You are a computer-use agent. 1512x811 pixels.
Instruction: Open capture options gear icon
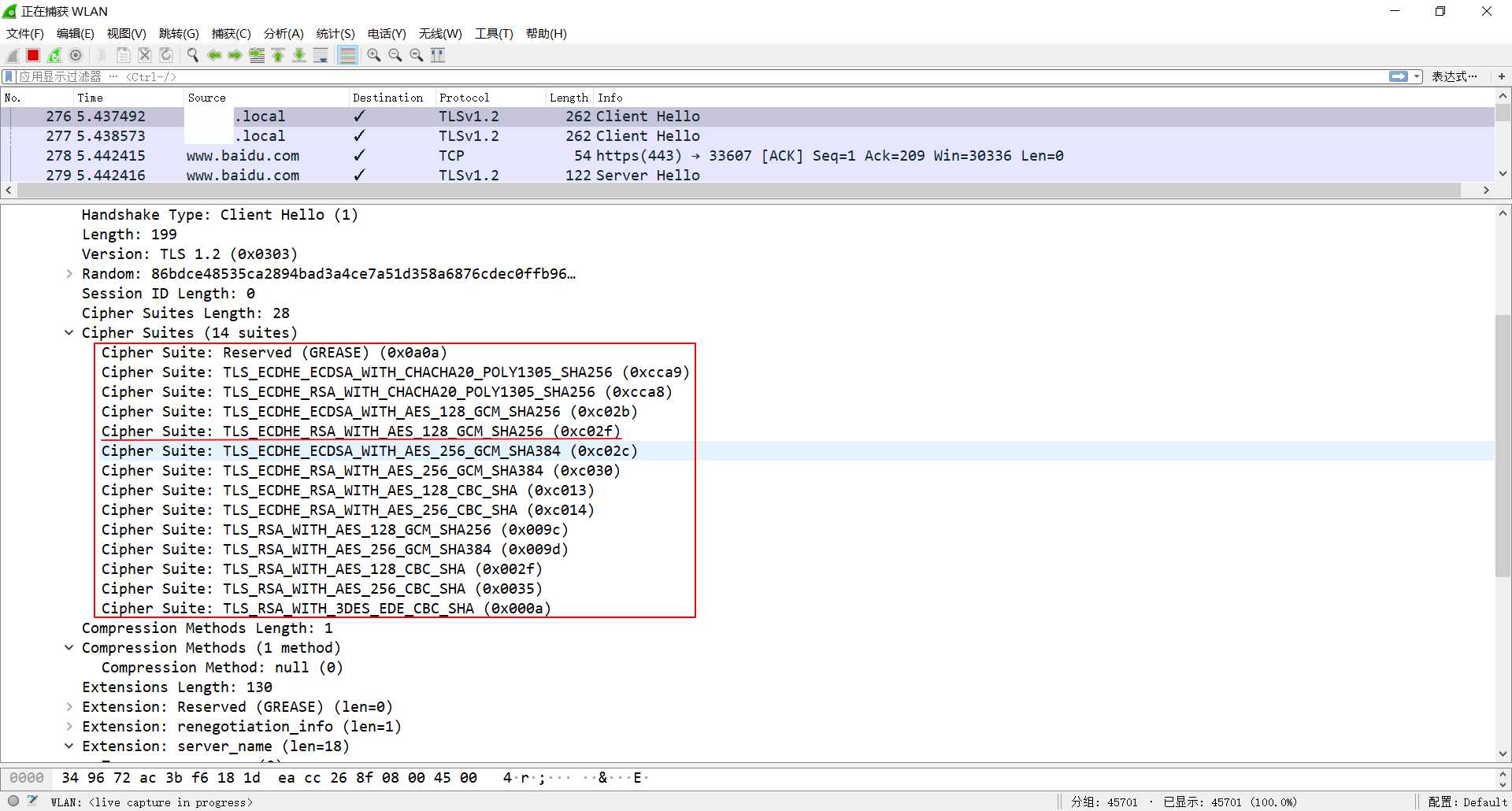click(x=76, y=55)
